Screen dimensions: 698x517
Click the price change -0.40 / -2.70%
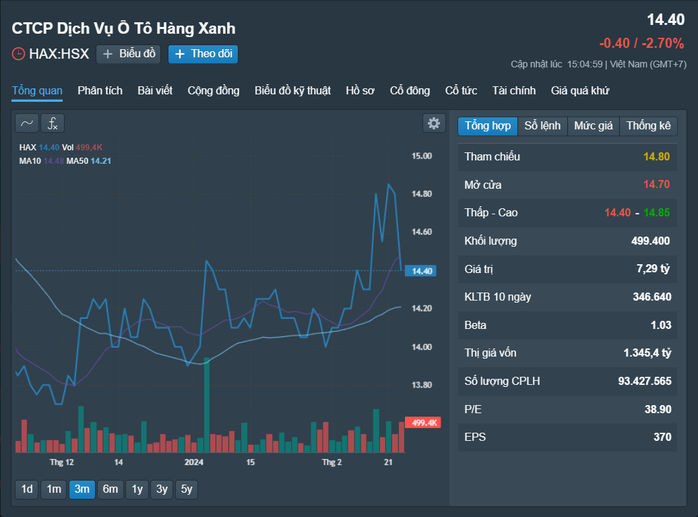(x=641, y=43)
